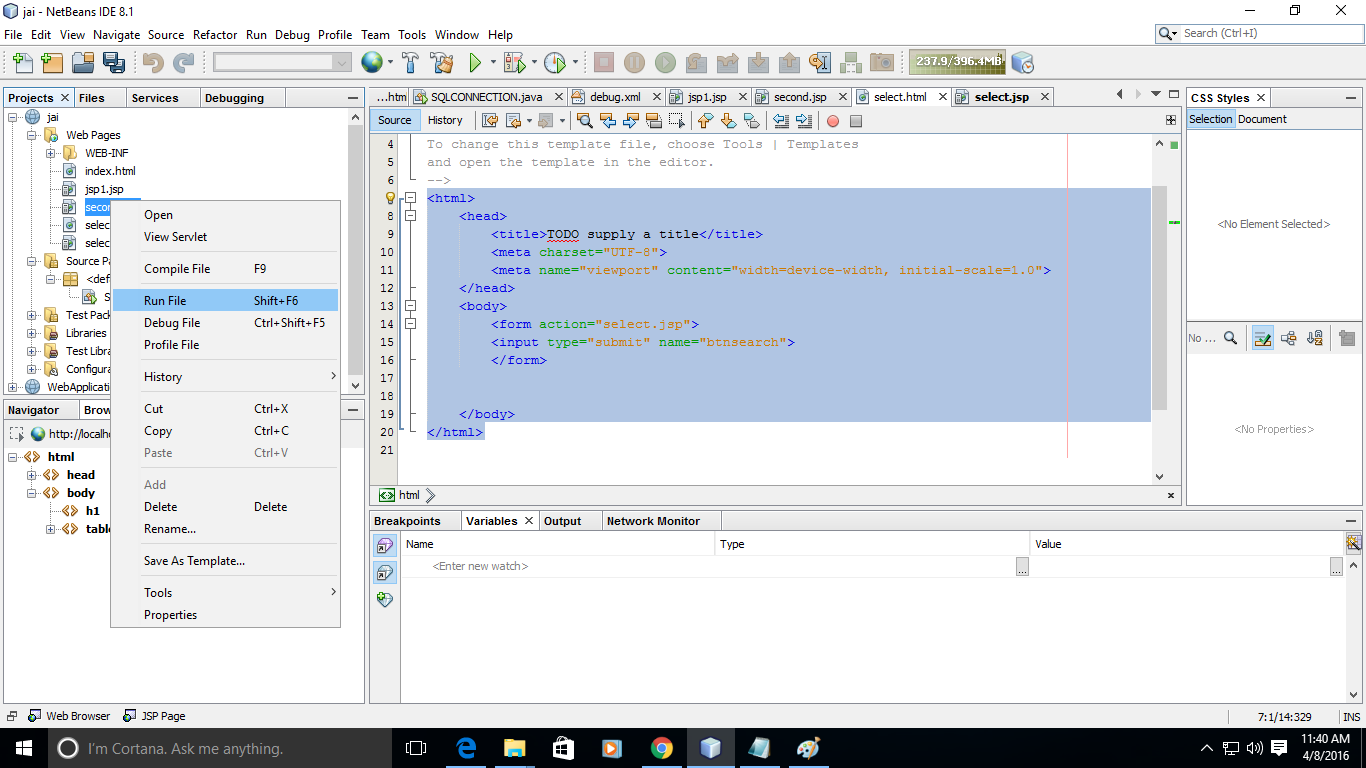
Task: Start macro recording with red circle icon
Action: (832, 121)
